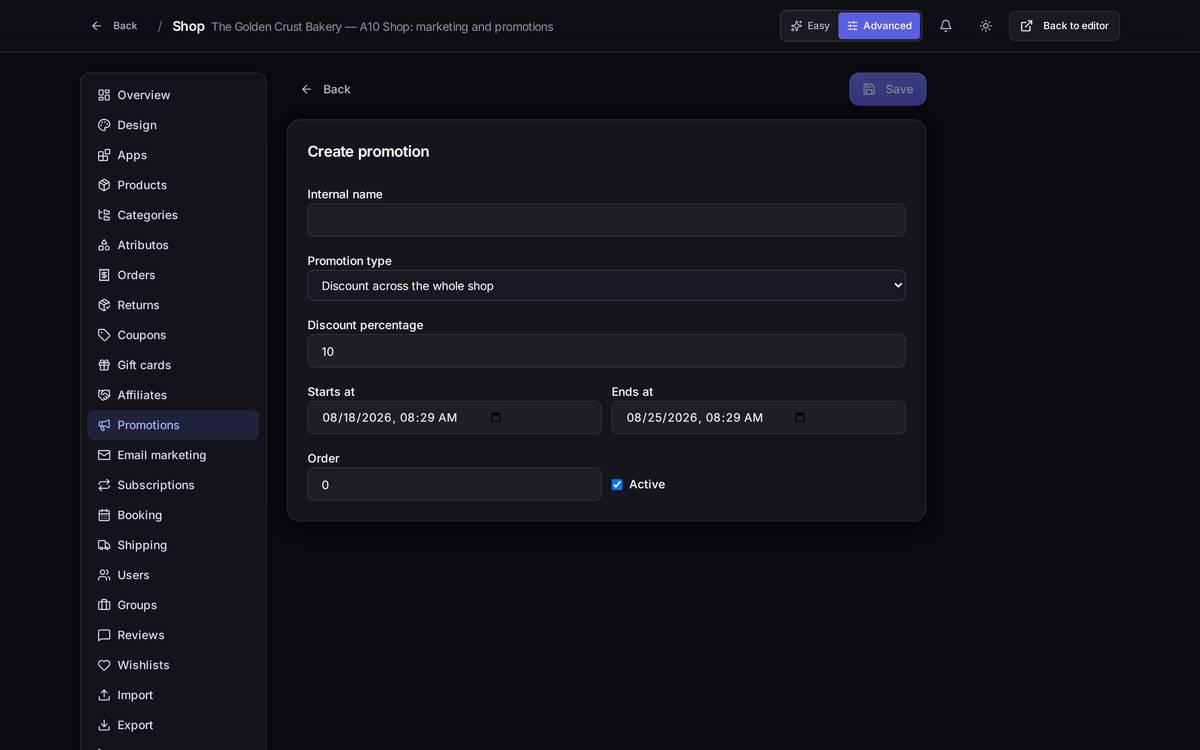The width and height of the screenshot is (1200, 750).
Task: Click the Overview grid icon in sidebar
Action: [104, 95]
